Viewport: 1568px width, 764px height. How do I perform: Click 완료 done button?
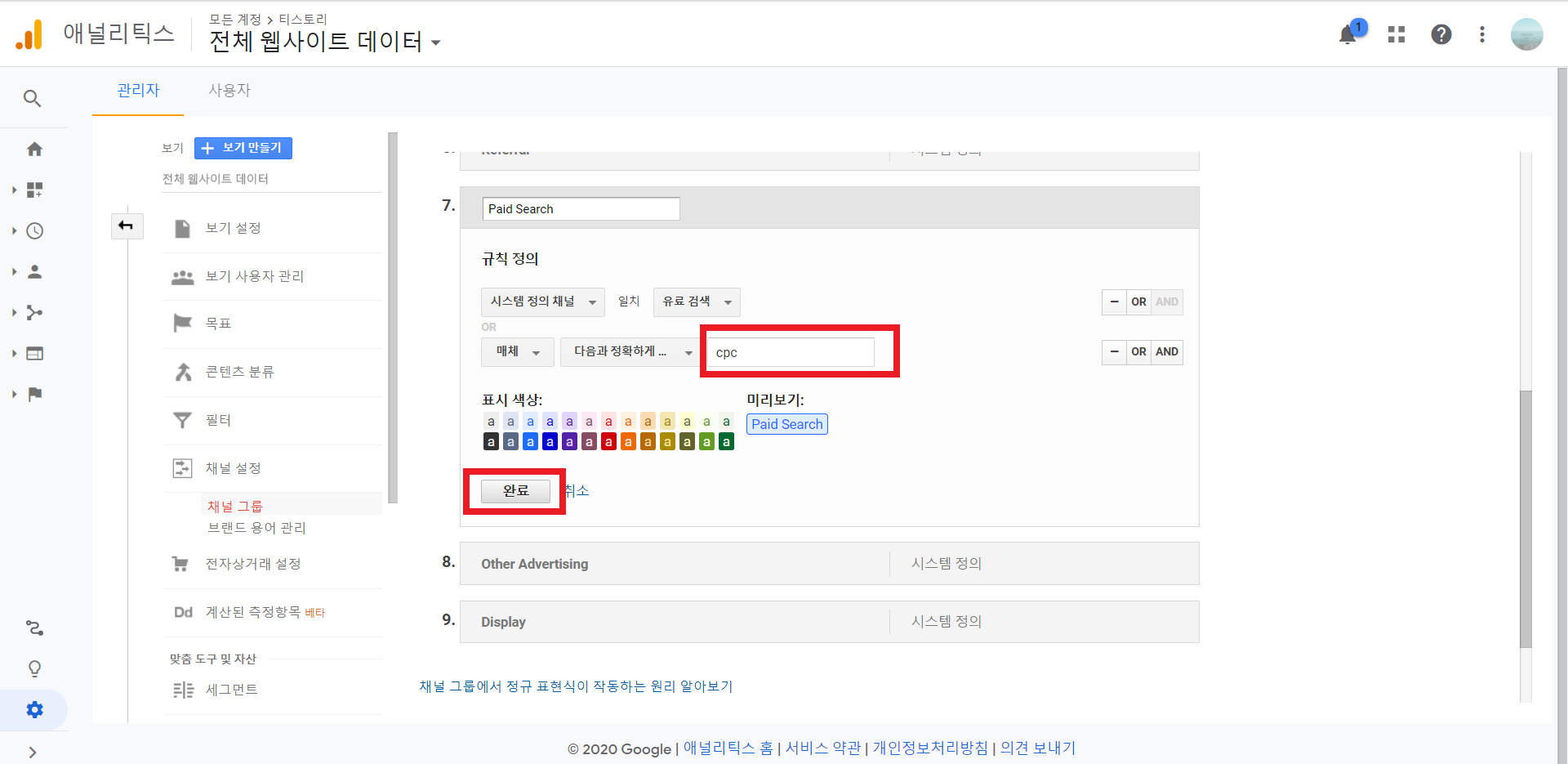click(x=515, y=490)
